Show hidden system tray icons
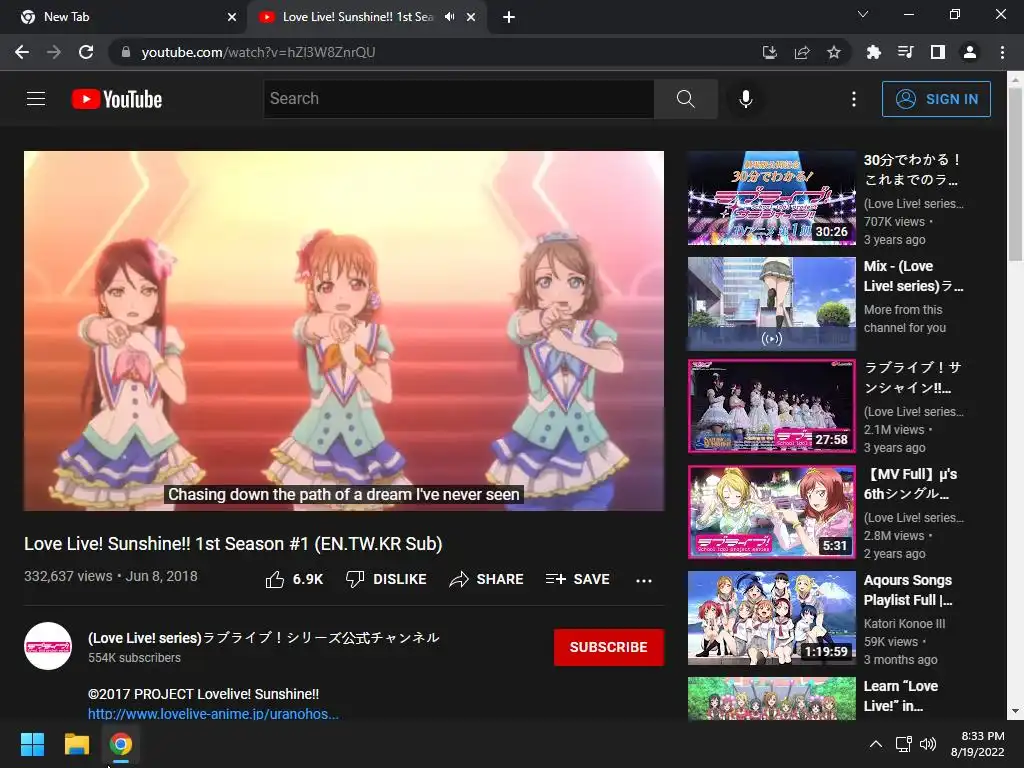The image size is (1024, 768). coord(876,744)
